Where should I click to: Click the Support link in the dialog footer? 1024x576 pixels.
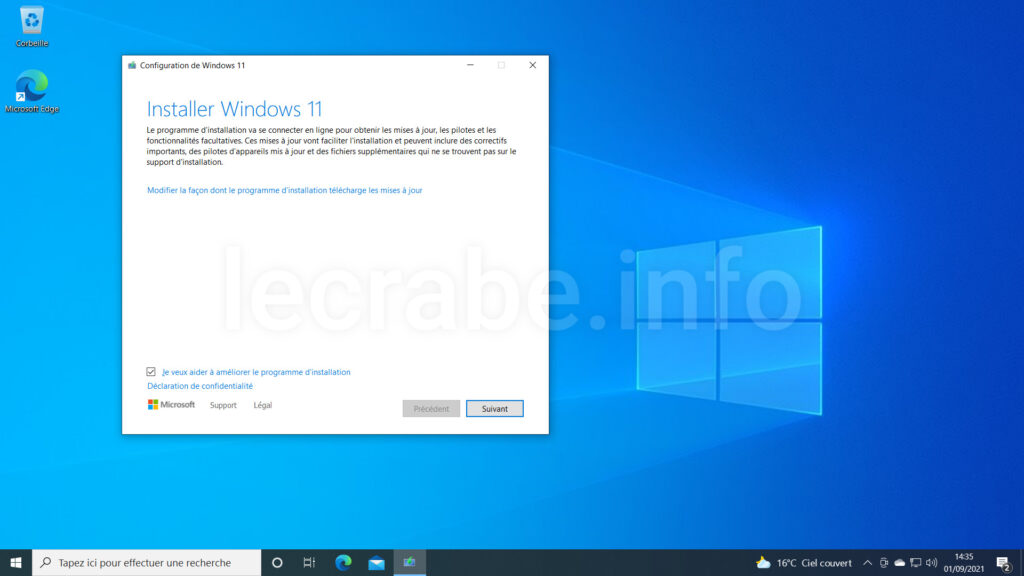(x=222, y=405)
